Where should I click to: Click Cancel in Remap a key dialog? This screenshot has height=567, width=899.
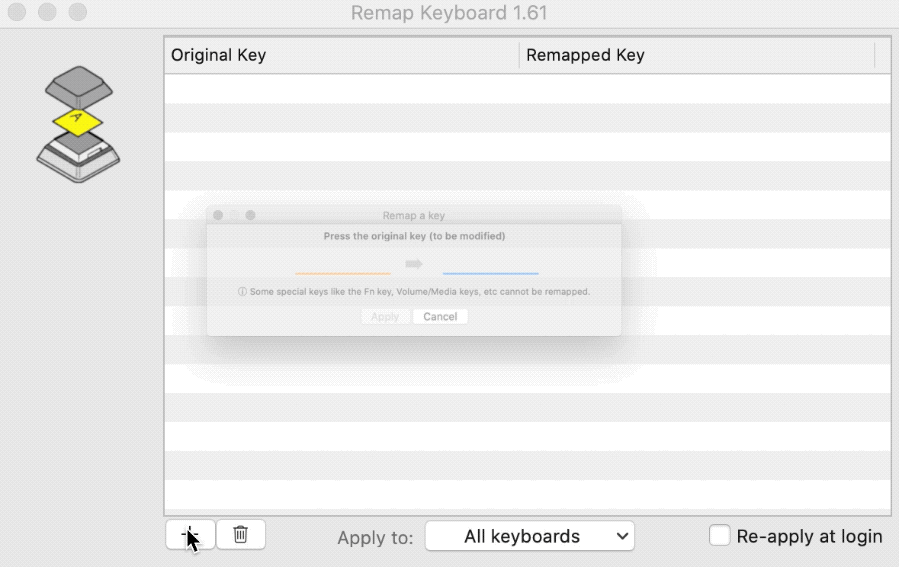pyautogui.click(x=440, y=316)
